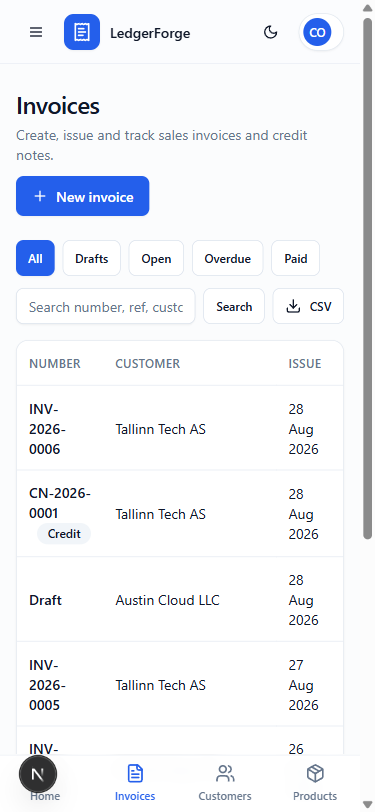Export invoices with the CSV button
375x812 pixels.
(308, 307)
